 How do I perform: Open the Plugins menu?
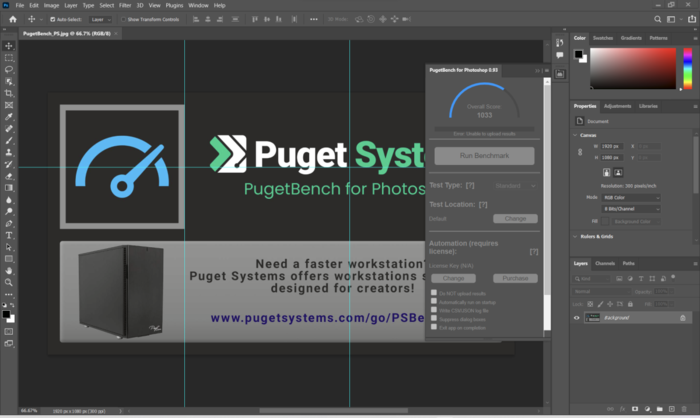click(174, 5)
